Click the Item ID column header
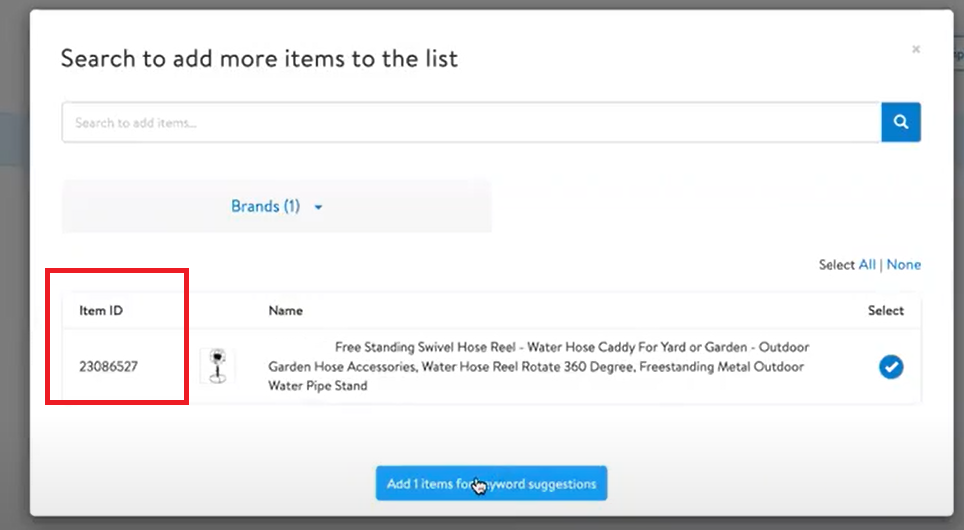This screenshot has height=530, width=964. pos(101,311)
